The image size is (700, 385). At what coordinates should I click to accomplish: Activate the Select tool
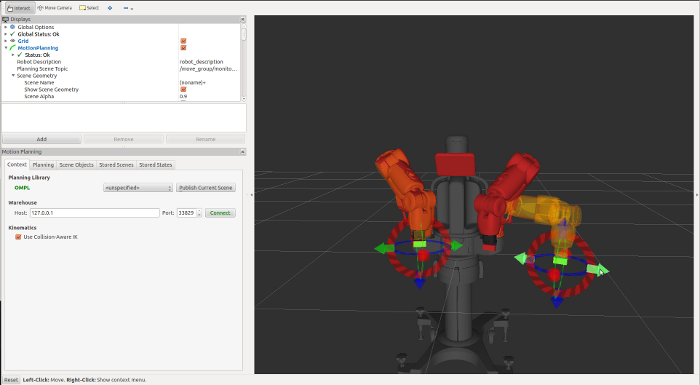click(89, 8)
